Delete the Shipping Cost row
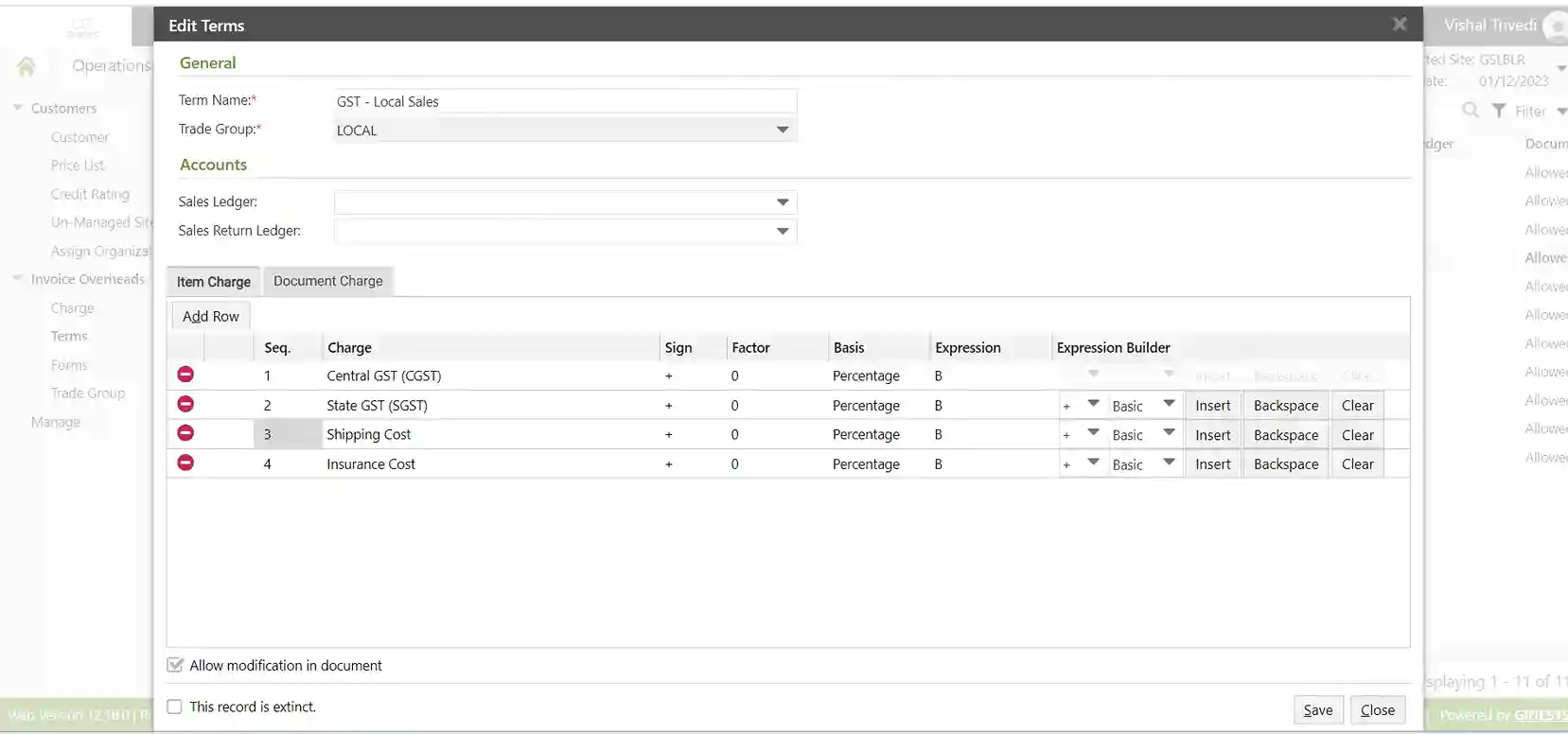The image size is (1568, 734). pos(185,433)
